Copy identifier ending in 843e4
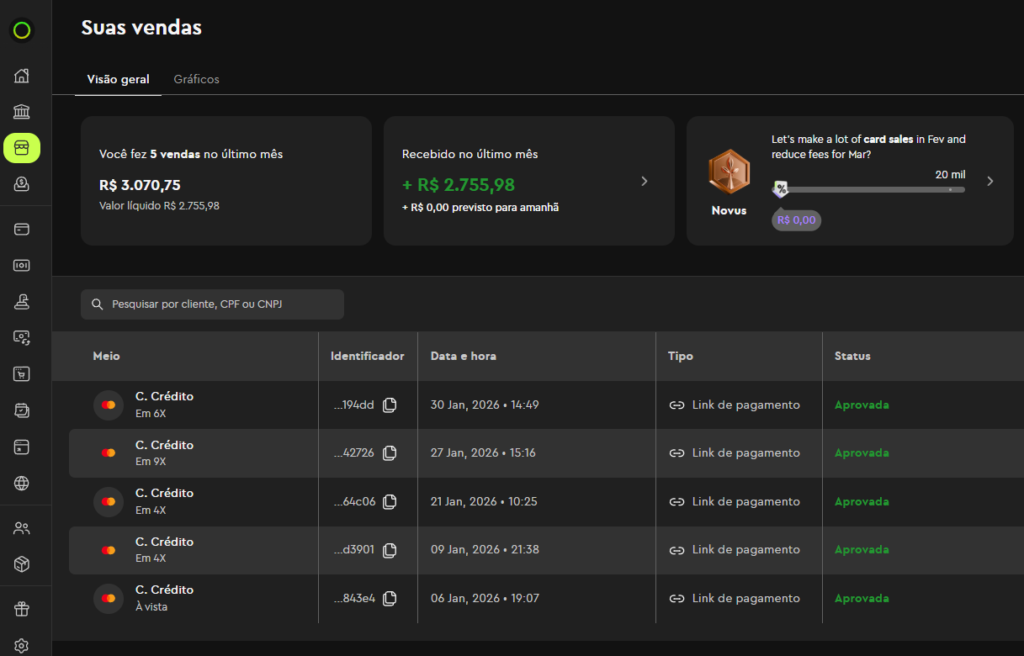 click(x=390, y=598)
